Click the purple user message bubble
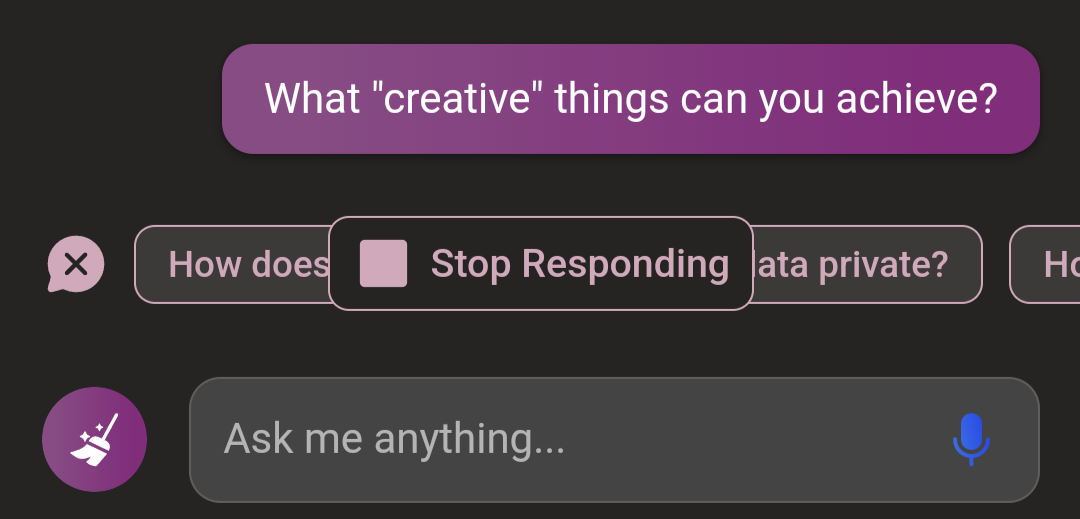Image resolution: width=1080 pixels, height=519 pixels. (x=630, y=99)
